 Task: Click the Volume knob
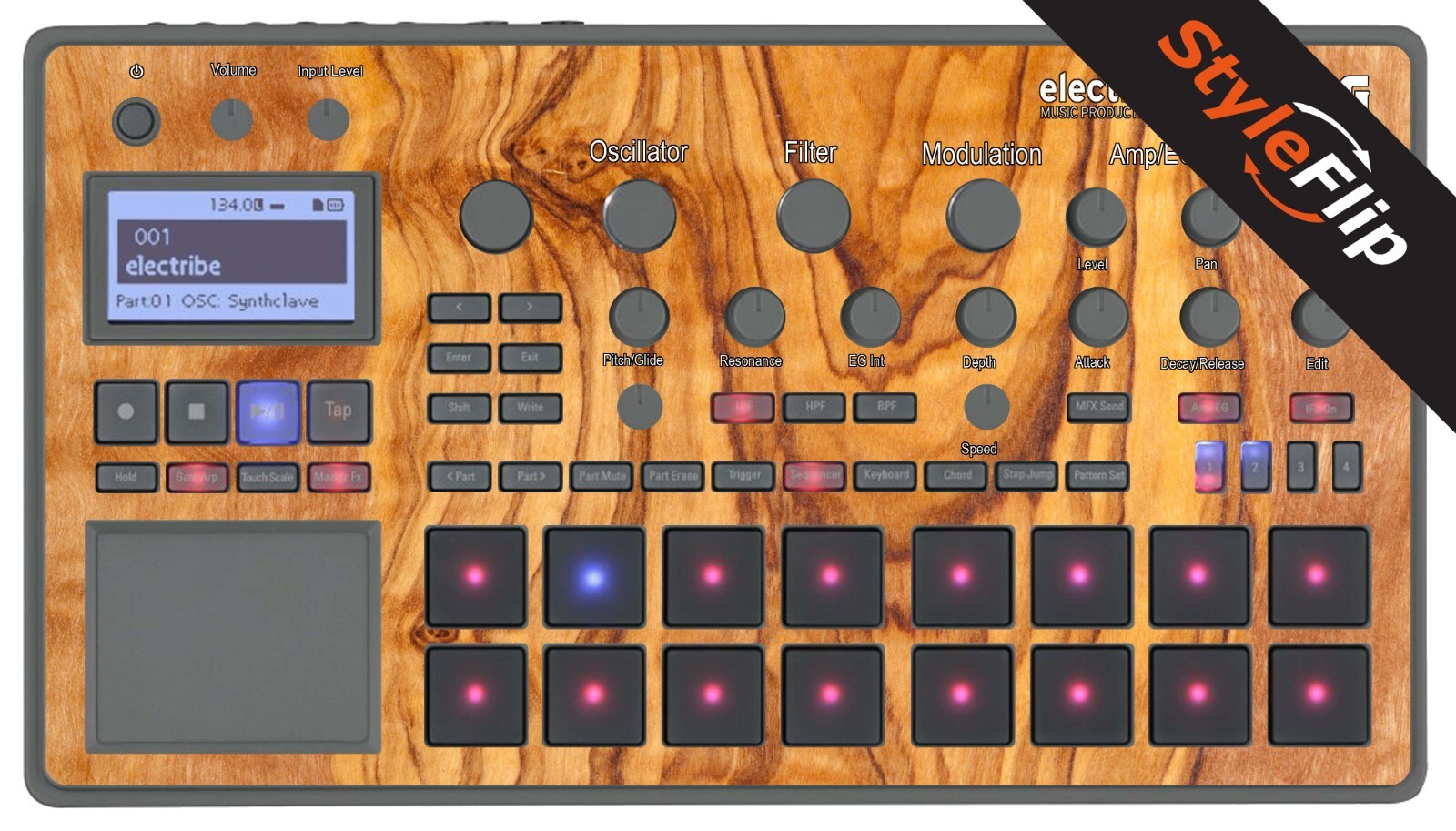[x=231, y=119]
